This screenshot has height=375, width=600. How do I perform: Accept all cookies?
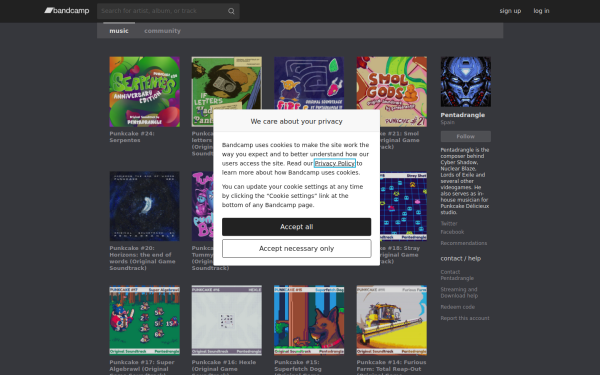[x=297, y=227]
